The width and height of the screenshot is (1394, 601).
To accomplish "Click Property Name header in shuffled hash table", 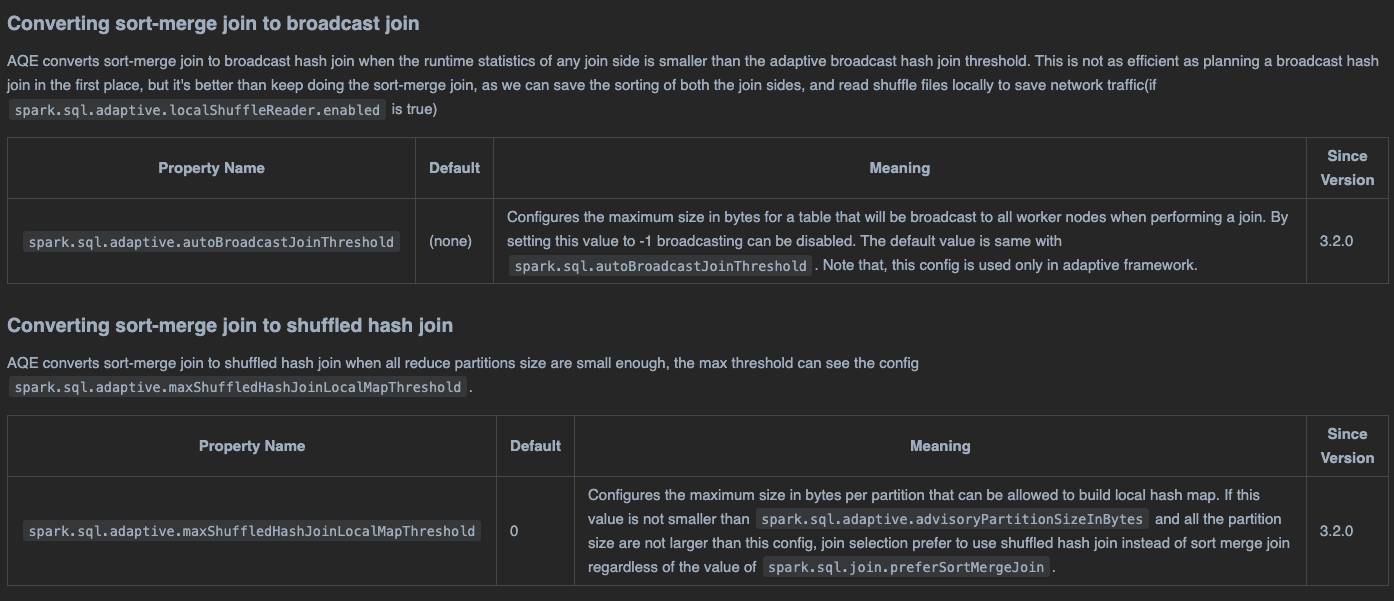I will pos(252,446).
